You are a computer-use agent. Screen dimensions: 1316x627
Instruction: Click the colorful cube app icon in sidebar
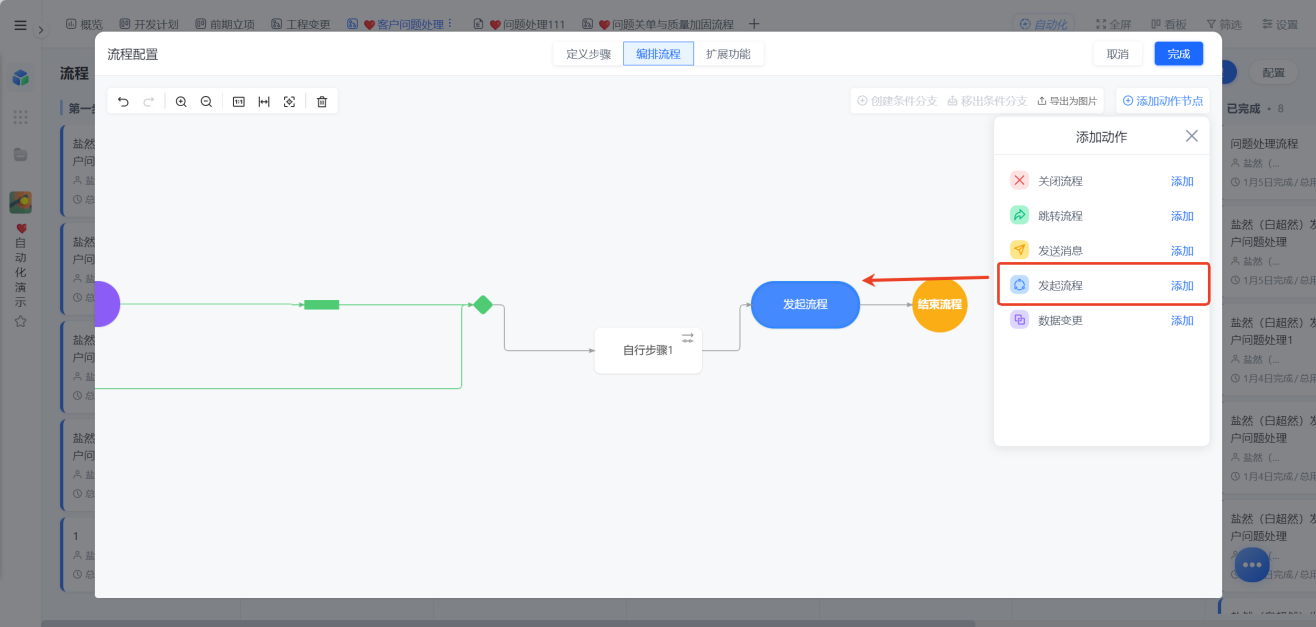20,77
